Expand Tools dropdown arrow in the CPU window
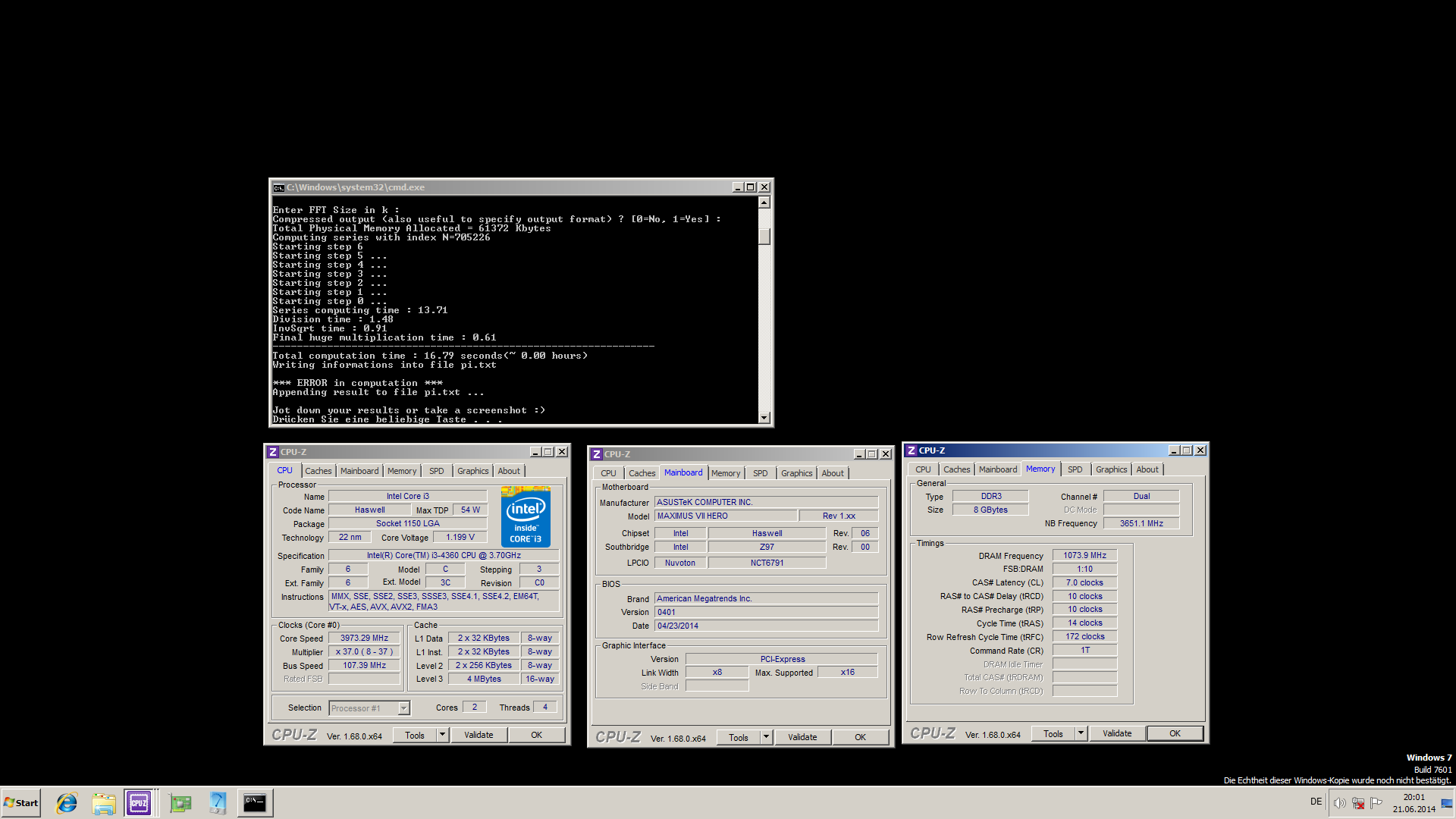The image size is (1456, 819). click(443, 735)
